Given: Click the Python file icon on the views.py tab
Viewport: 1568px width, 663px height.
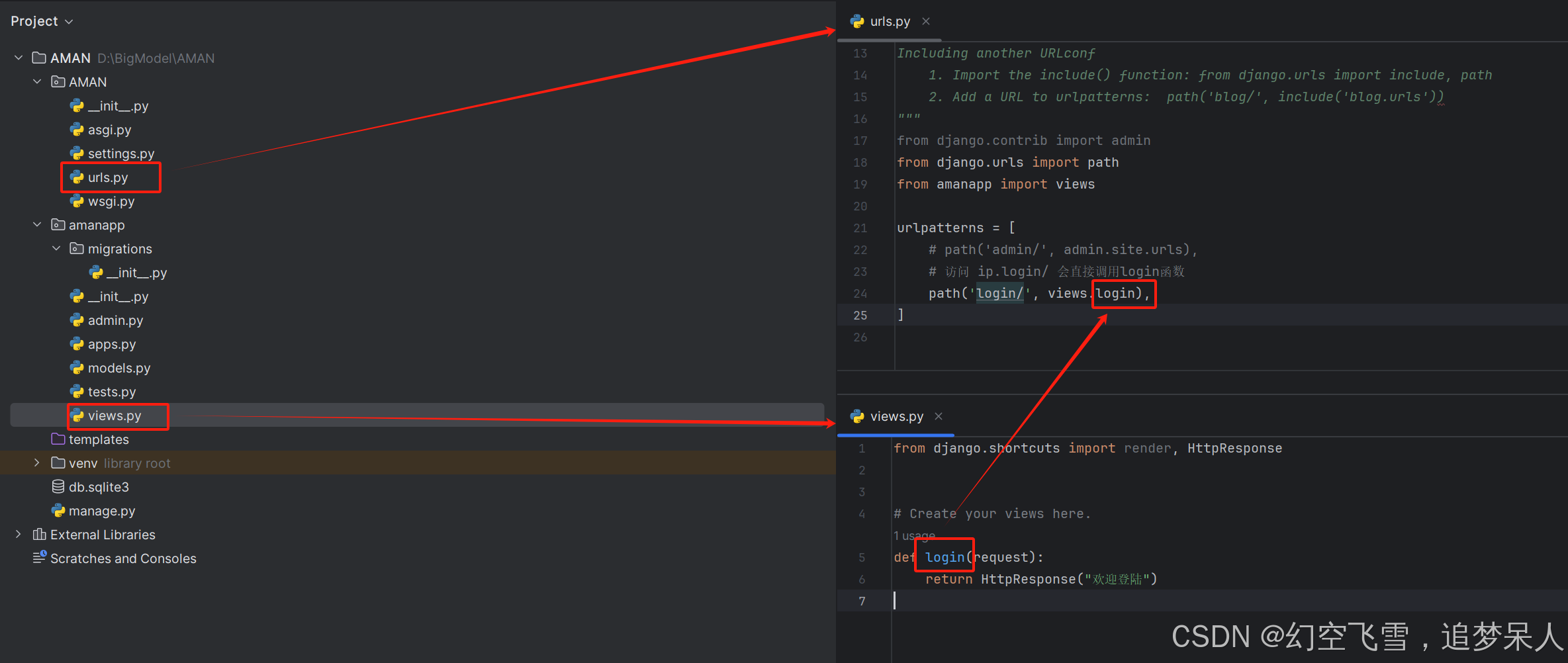Looking at the screenshot, I should click(857, 416).
